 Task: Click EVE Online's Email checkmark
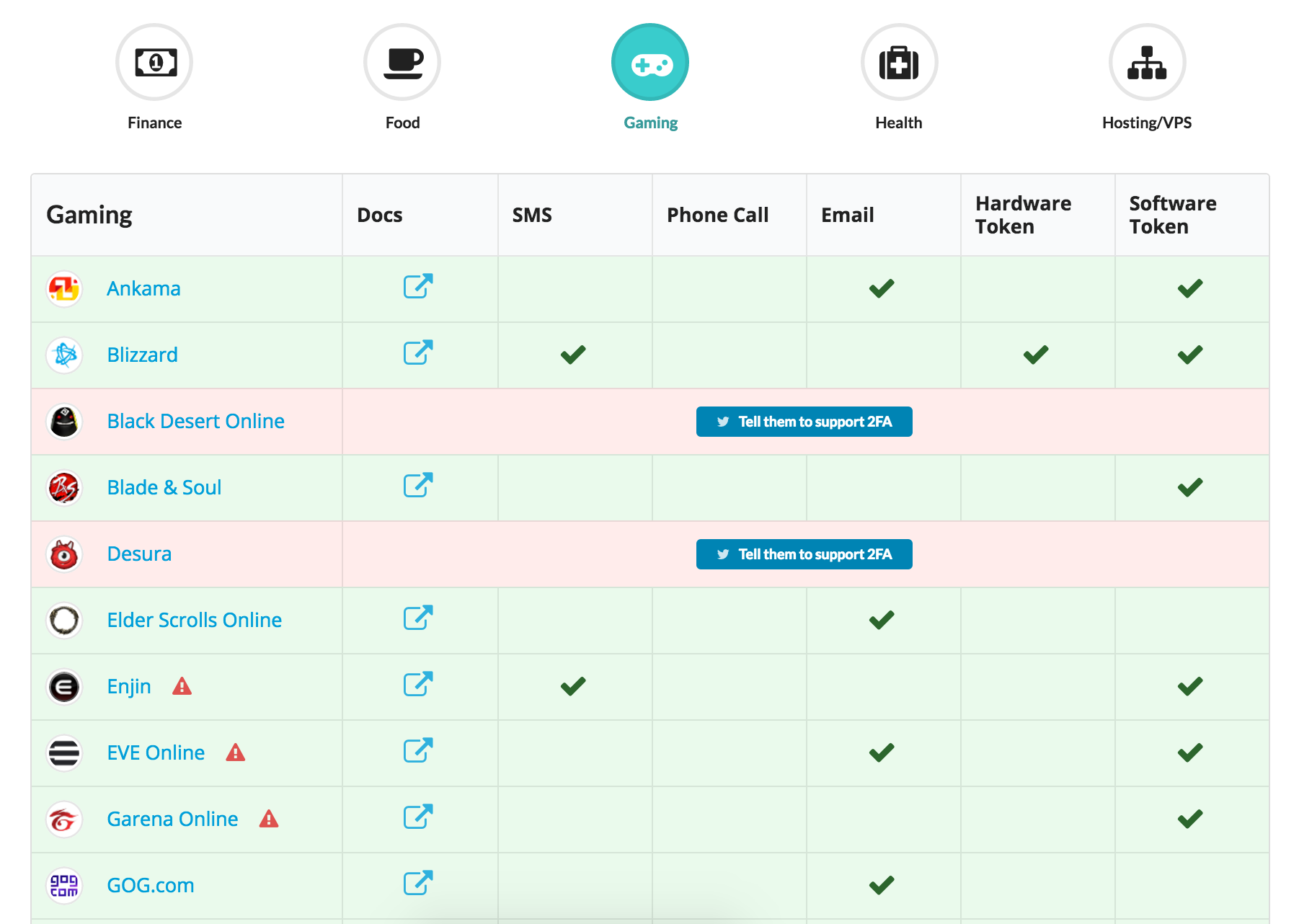(882, 752)
